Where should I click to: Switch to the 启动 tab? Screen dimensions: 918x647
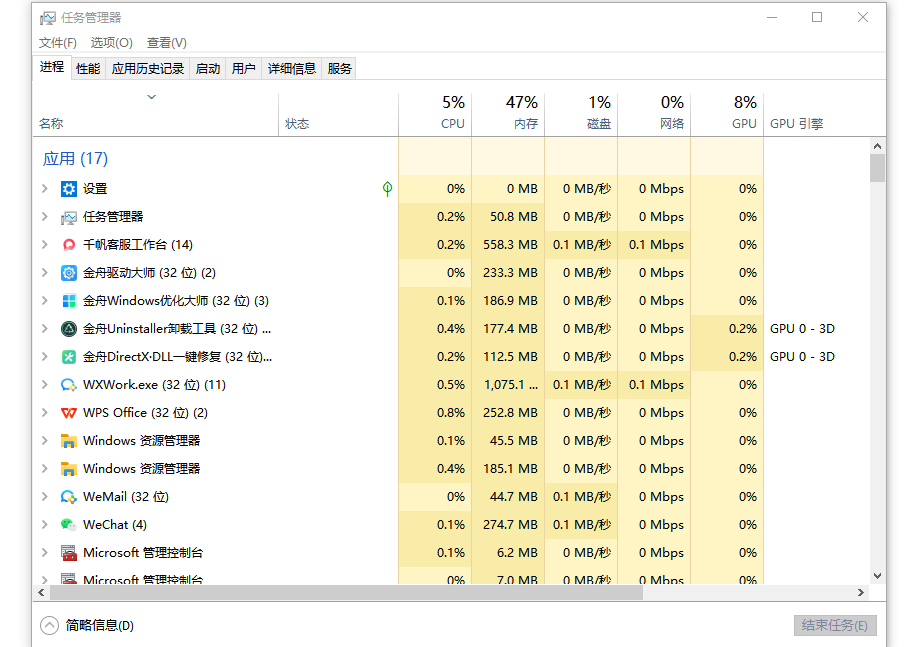click(207, 69)
